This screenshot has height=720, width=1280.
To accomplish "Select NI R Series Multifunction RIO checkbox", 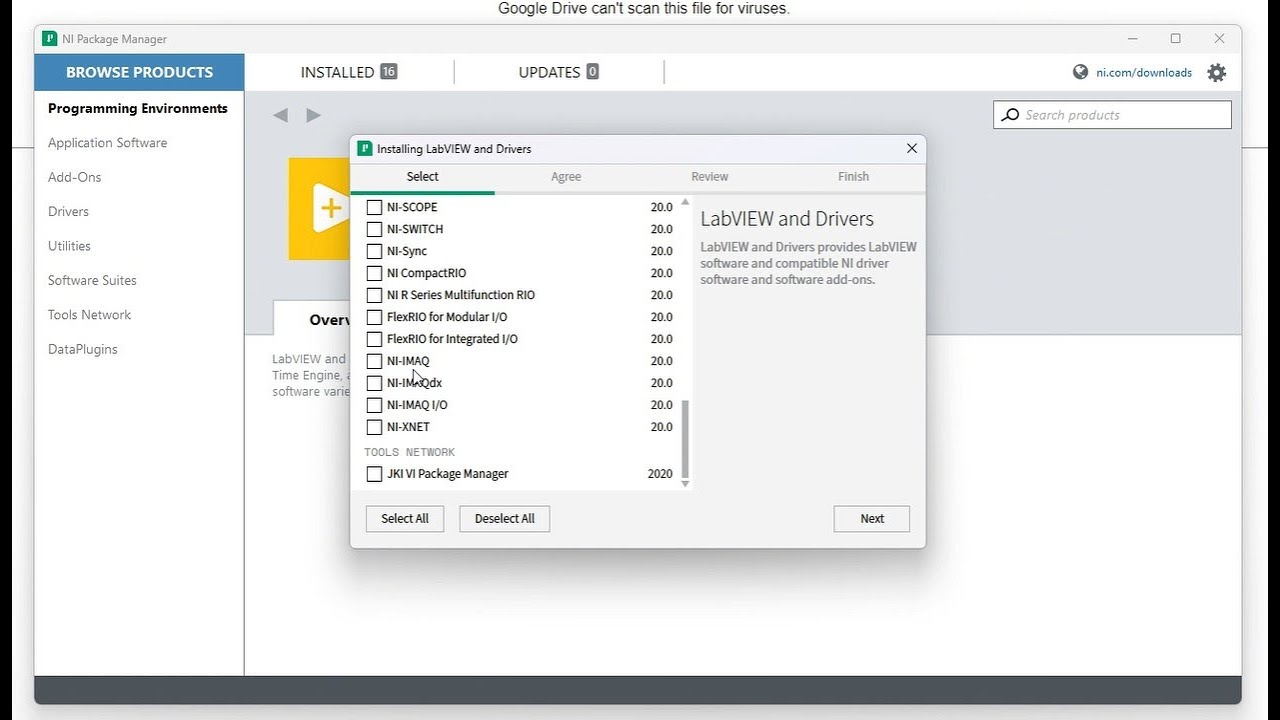I will coord(374,295).
